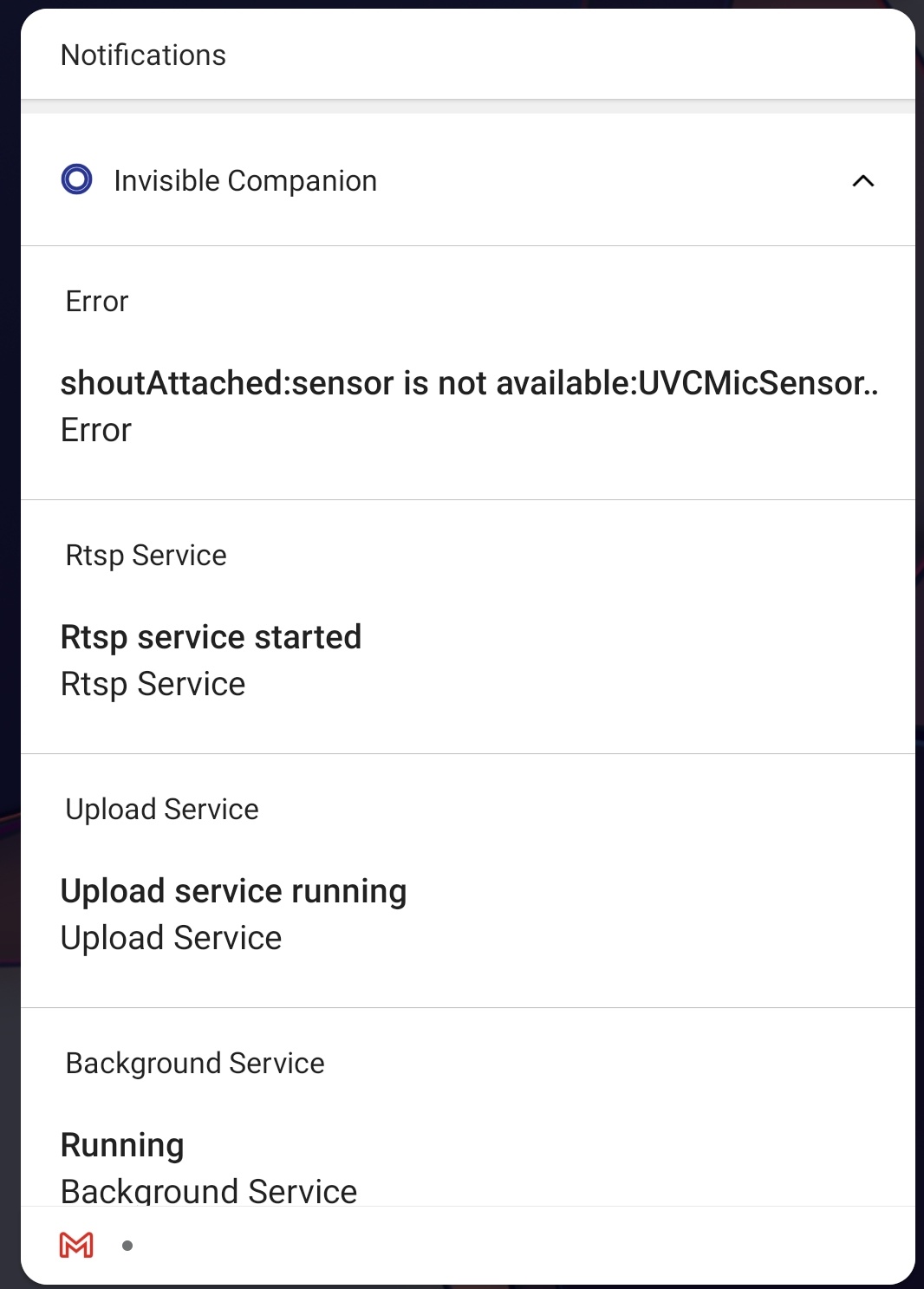Image resolution: width=924 pixels, height=1289 pixels.
Task: Click the Rtsp Service channel header
Action: pos(146,555)
